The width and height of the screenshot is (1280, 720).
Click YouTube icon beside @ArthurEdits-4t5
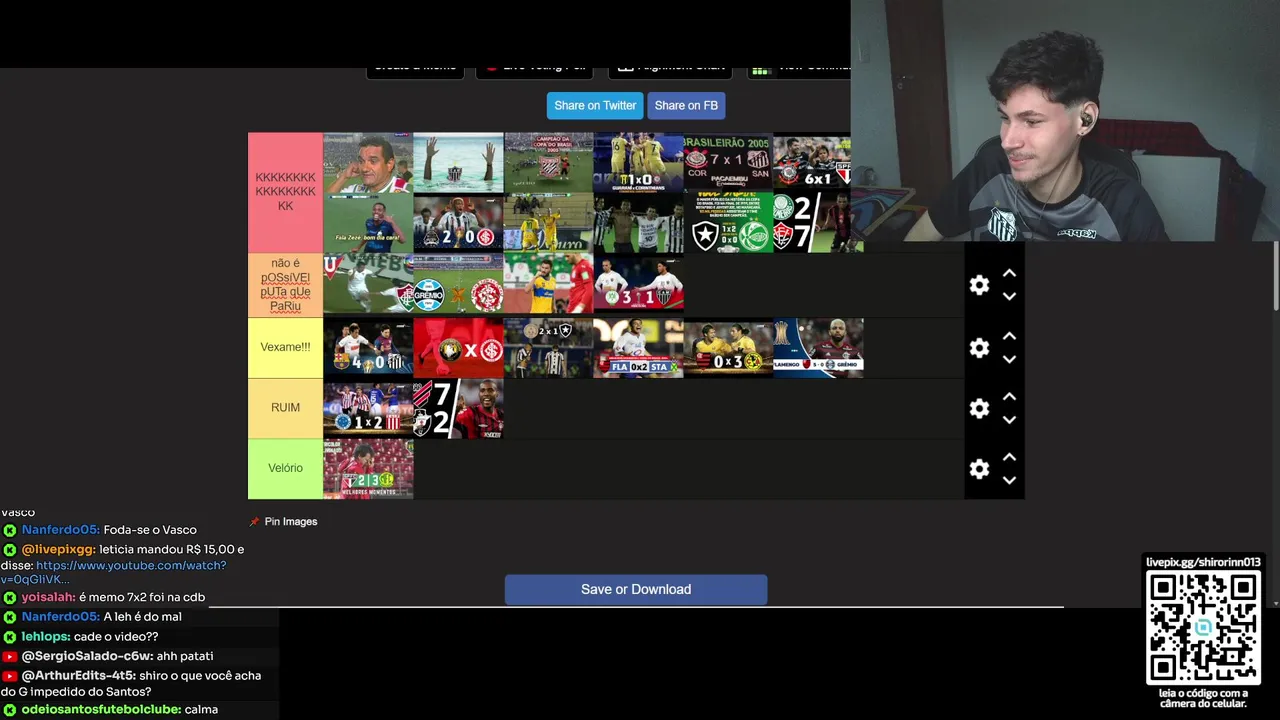(10, 676)
